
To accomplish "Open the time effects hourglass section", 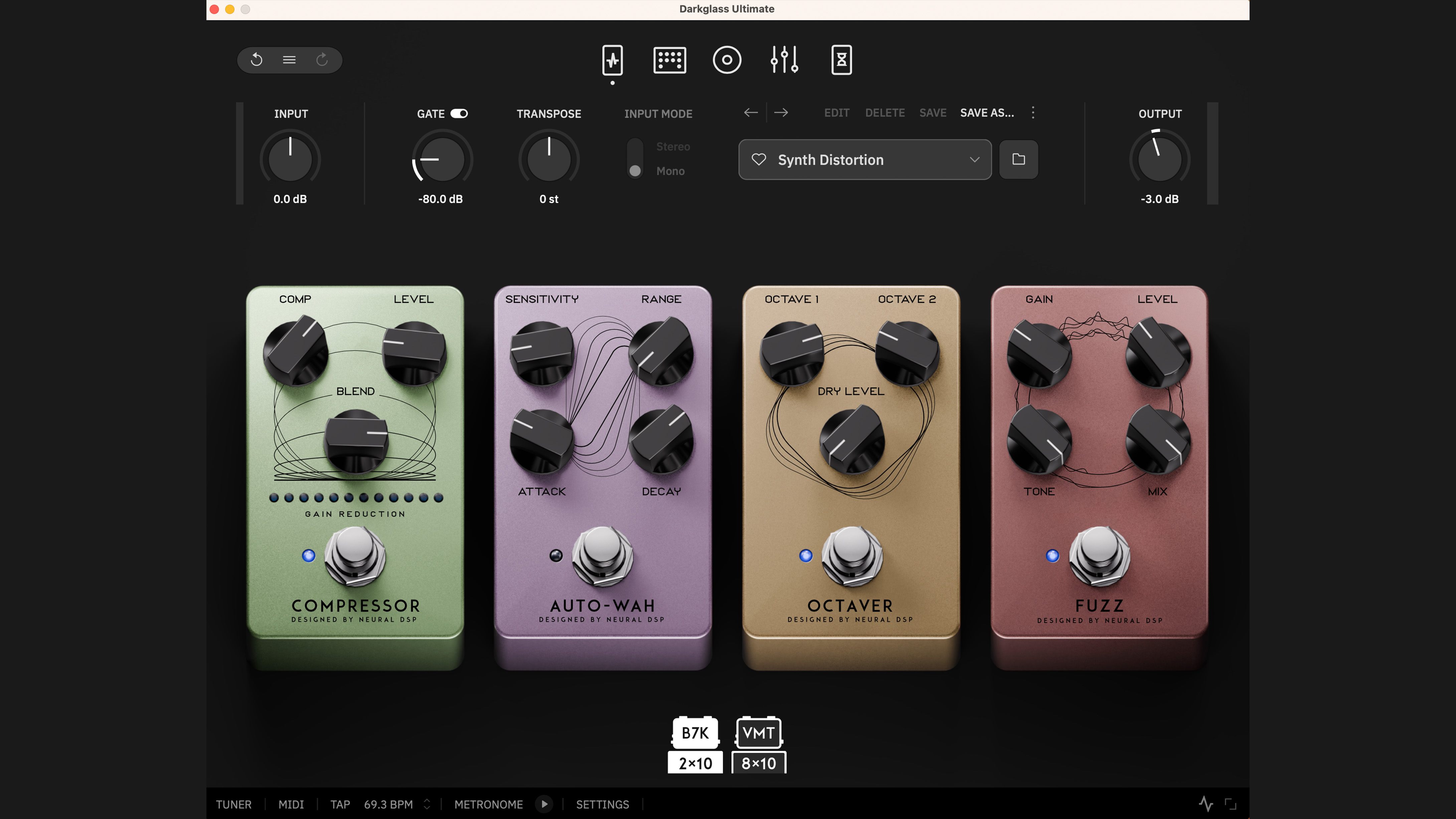I will [x=842, y=60].
